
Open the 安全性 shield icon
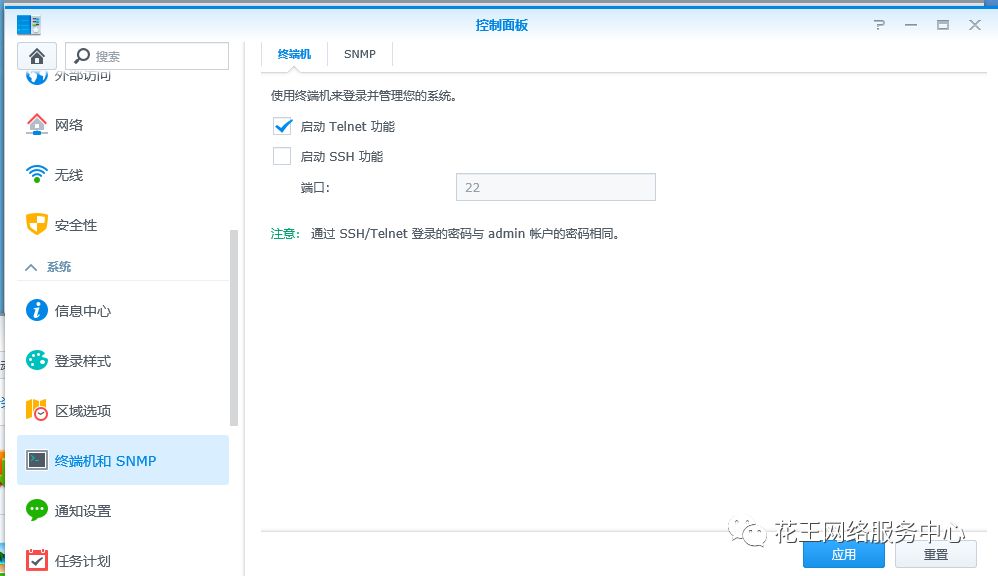point(36,224)
